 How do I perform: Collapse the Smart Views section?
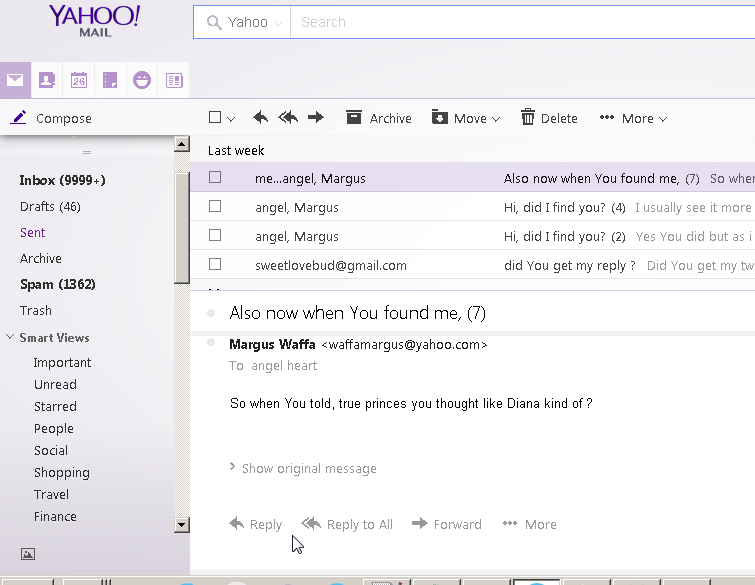coord(10,337)
